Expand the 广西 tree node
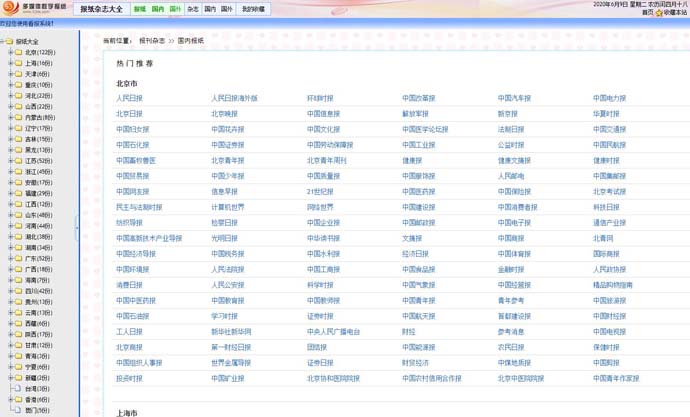 click(11, 269)
